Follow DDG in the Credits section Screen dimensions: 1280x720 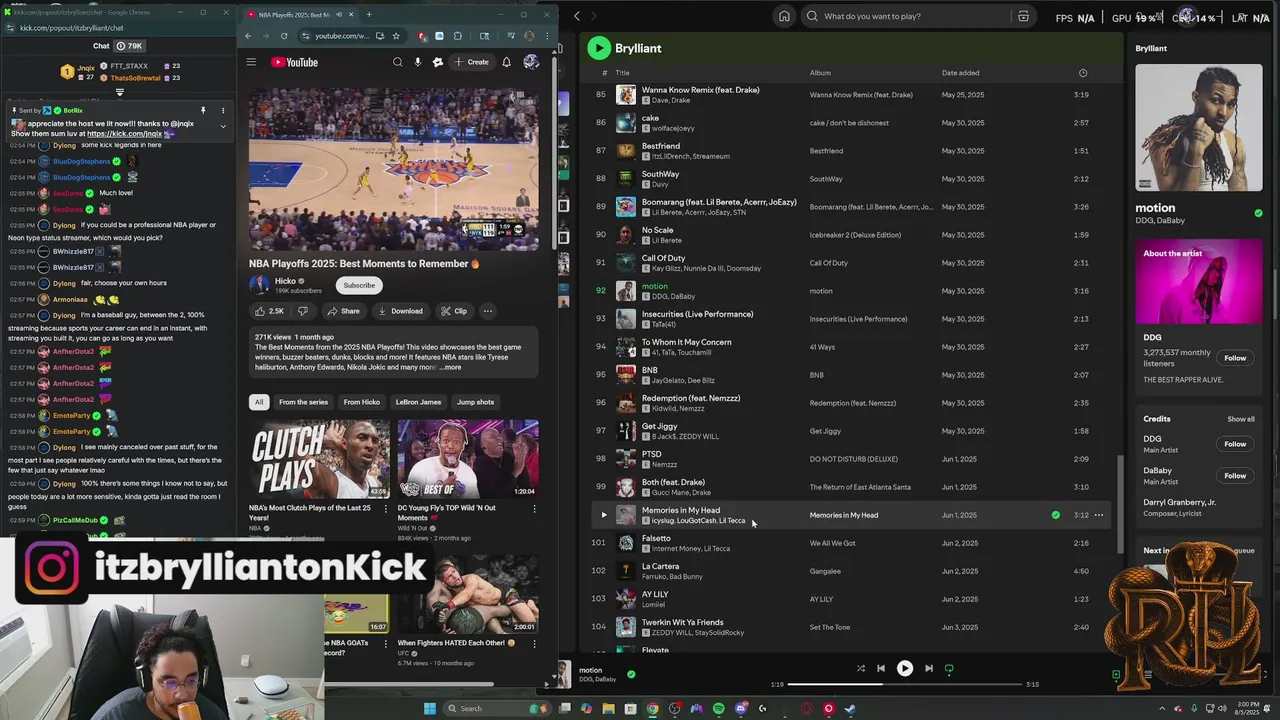point(1235,444)
